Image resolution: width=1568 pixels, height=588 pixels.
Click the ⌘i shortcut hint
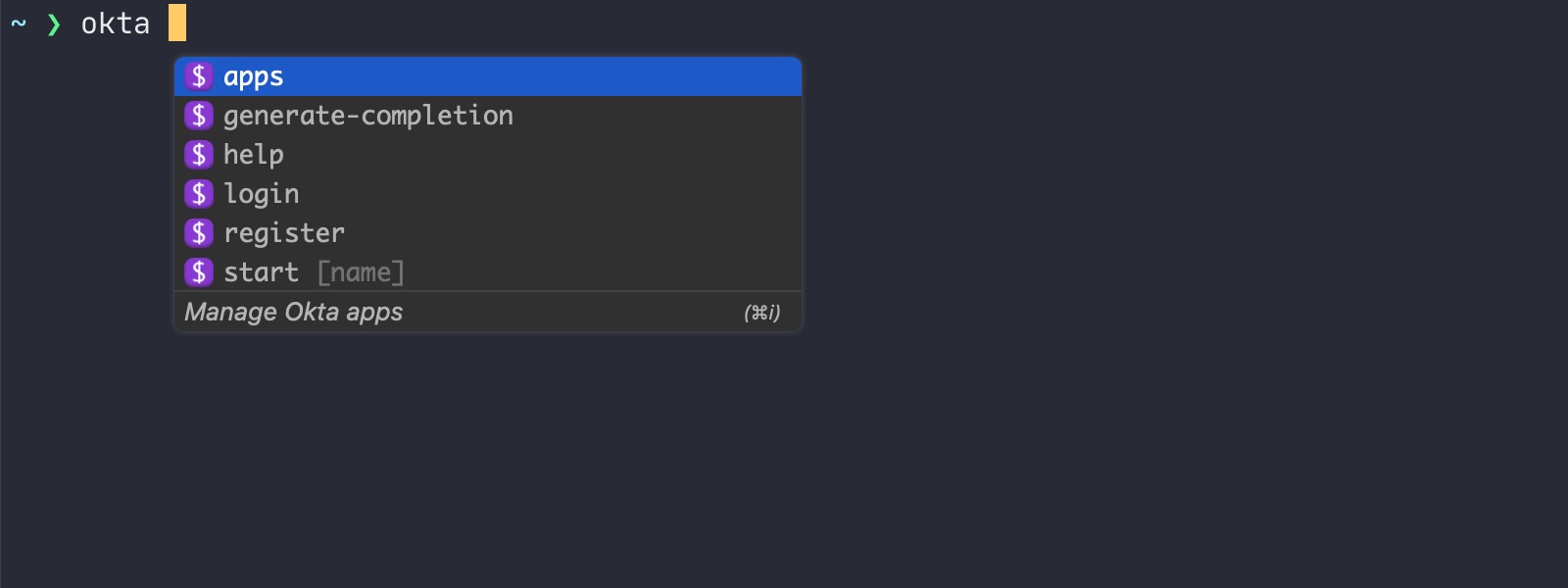click(761, 313)
